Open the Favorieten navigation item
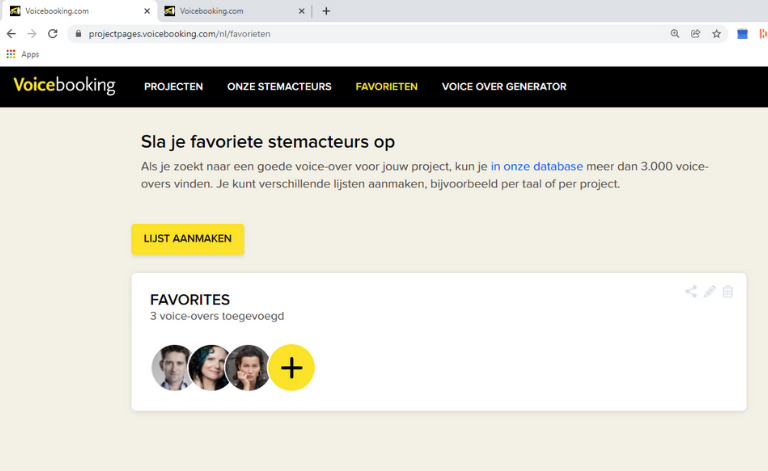The width and height of the screenshot is (768, 471). click(x=386, y=87)
